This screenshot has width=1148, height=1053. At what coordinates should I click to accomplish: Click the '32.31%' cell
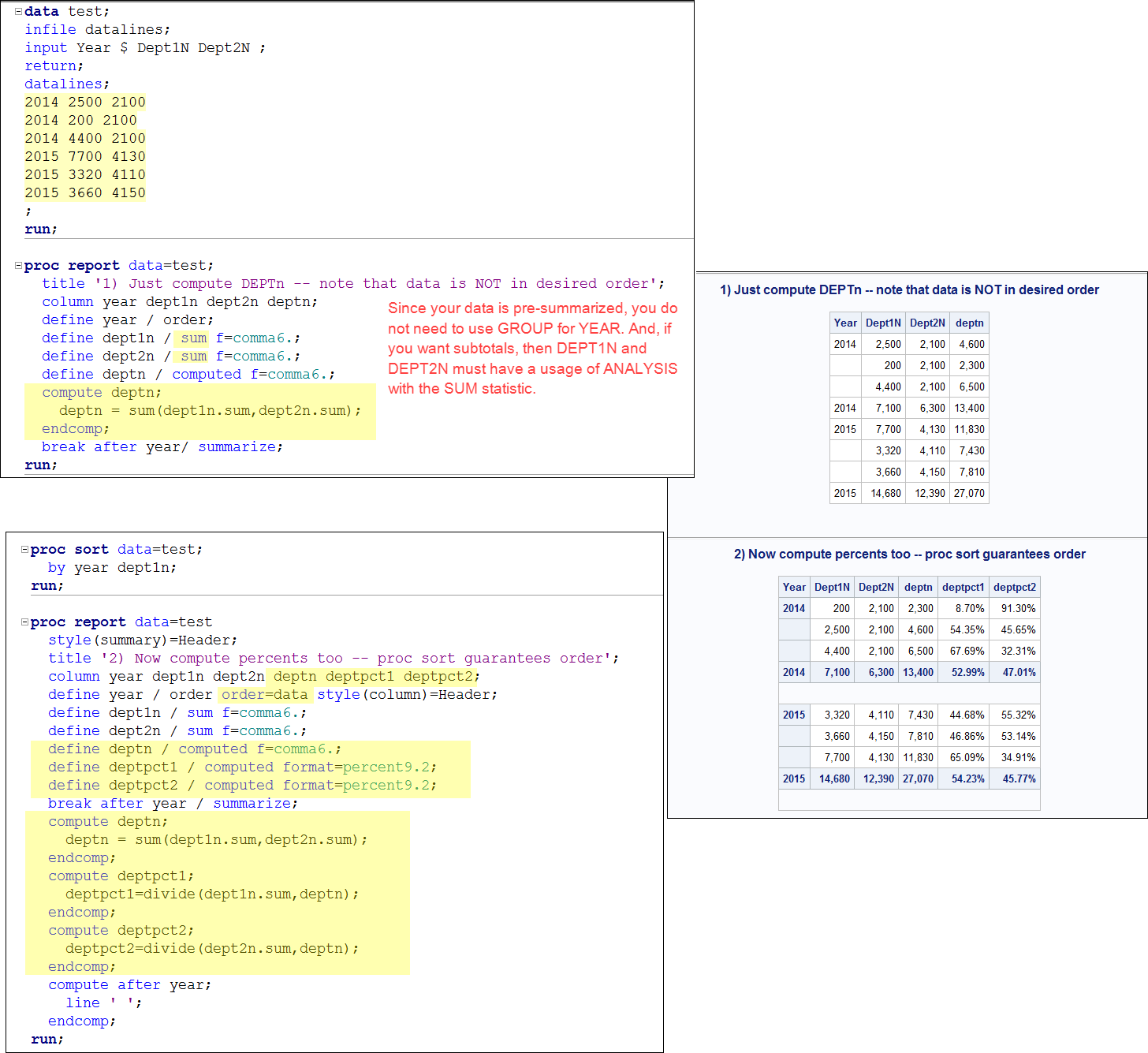(x=1015, y=651)
